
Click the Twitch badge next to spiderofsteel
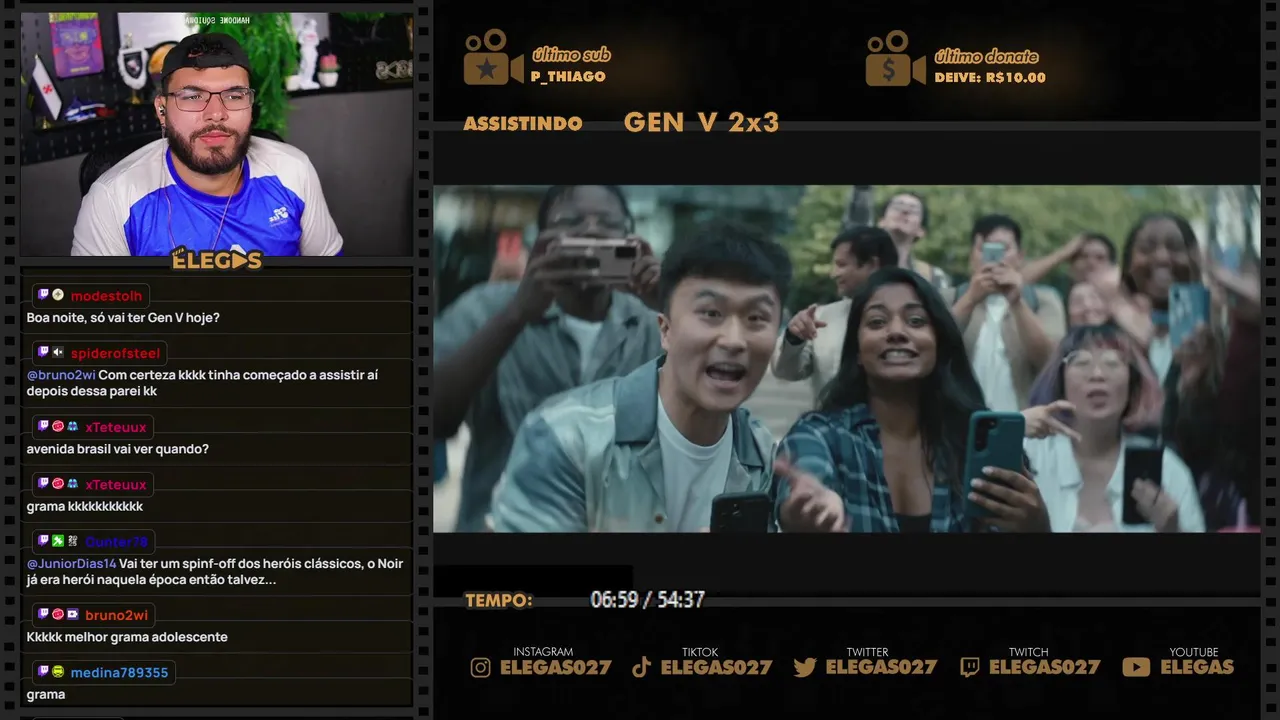(43, 352)
